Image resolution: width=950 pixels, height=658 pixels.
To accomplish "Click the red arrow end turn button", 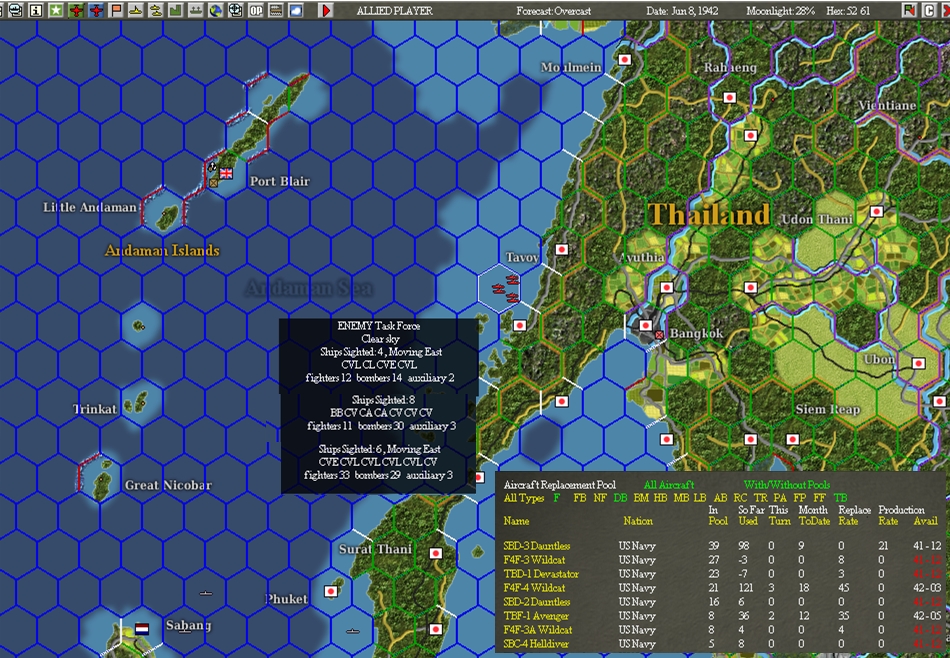I will pos(326,10).
